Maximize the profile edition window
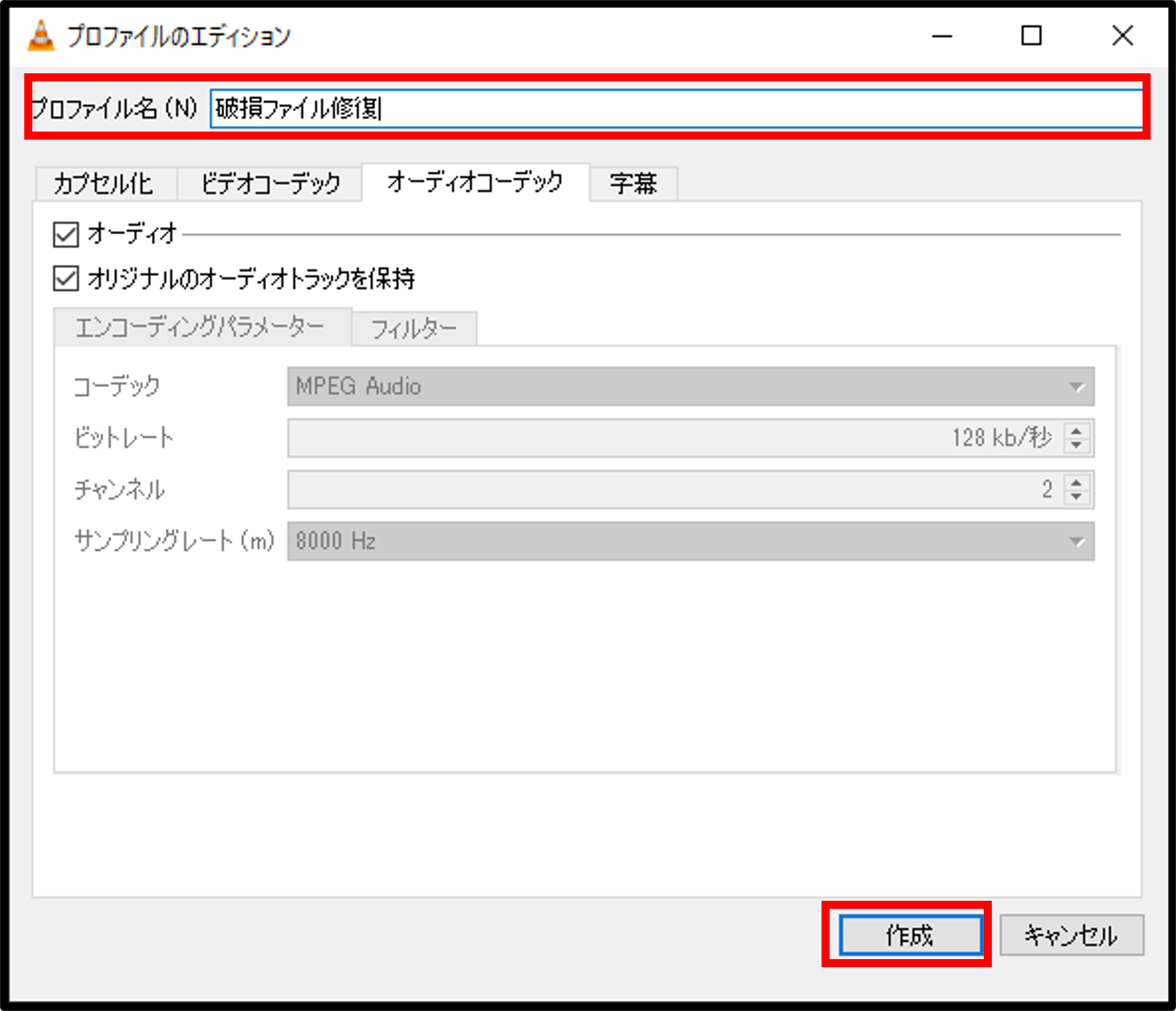This screenshot has width=1176, height=1011. pyautogui.click(x=1031, y=36)
